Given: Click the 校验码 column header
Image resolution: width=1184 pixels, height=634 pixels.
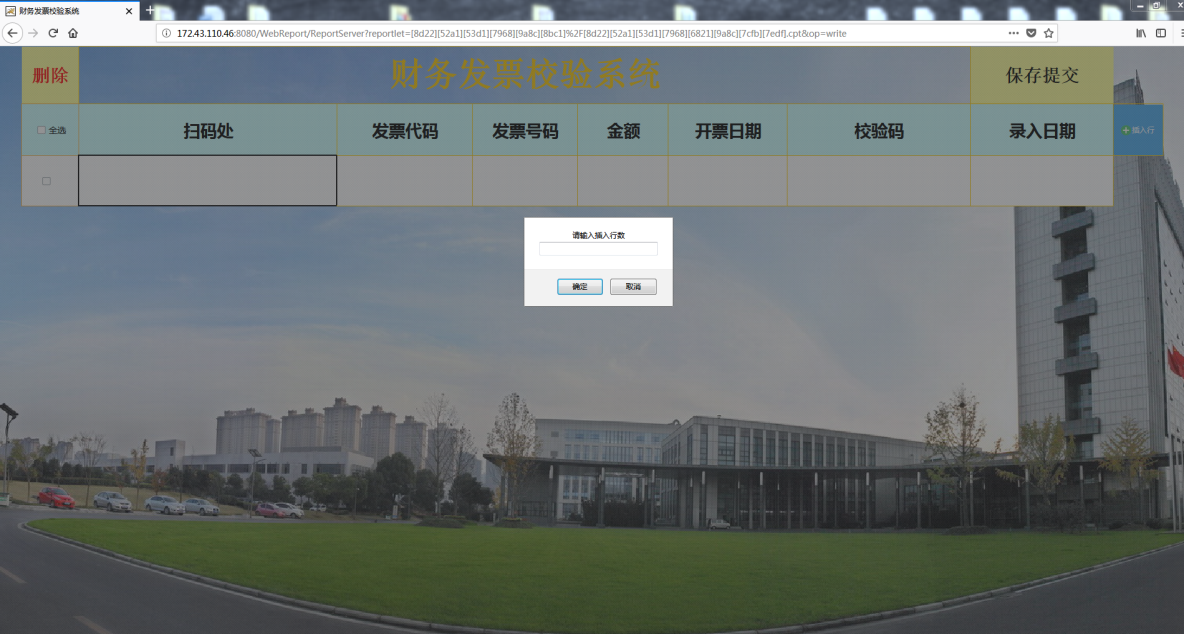Looking at the screenshot, I should coord(879,130).
